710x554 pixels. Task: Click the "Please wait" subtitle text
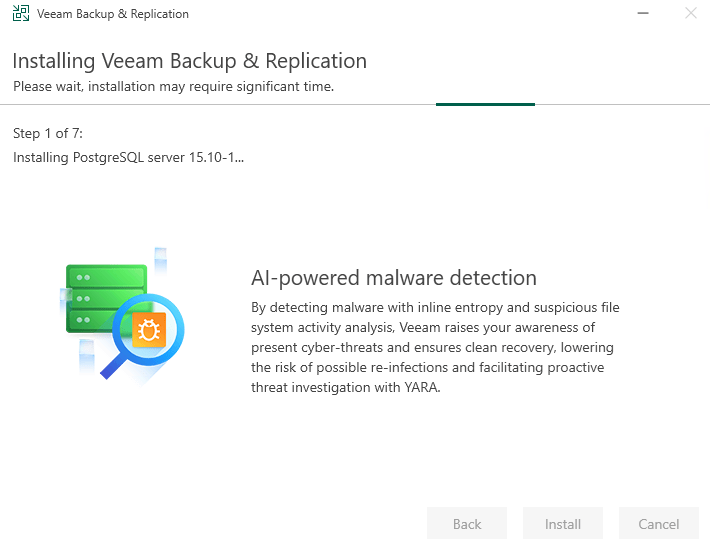[x=173, y=86]
